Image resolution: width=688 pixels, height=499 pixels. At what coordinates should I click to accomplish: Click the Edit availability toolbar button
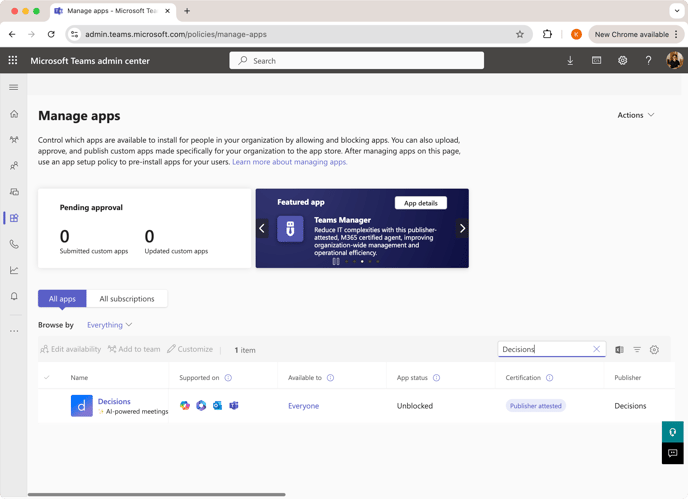click(x=71, y=349)
